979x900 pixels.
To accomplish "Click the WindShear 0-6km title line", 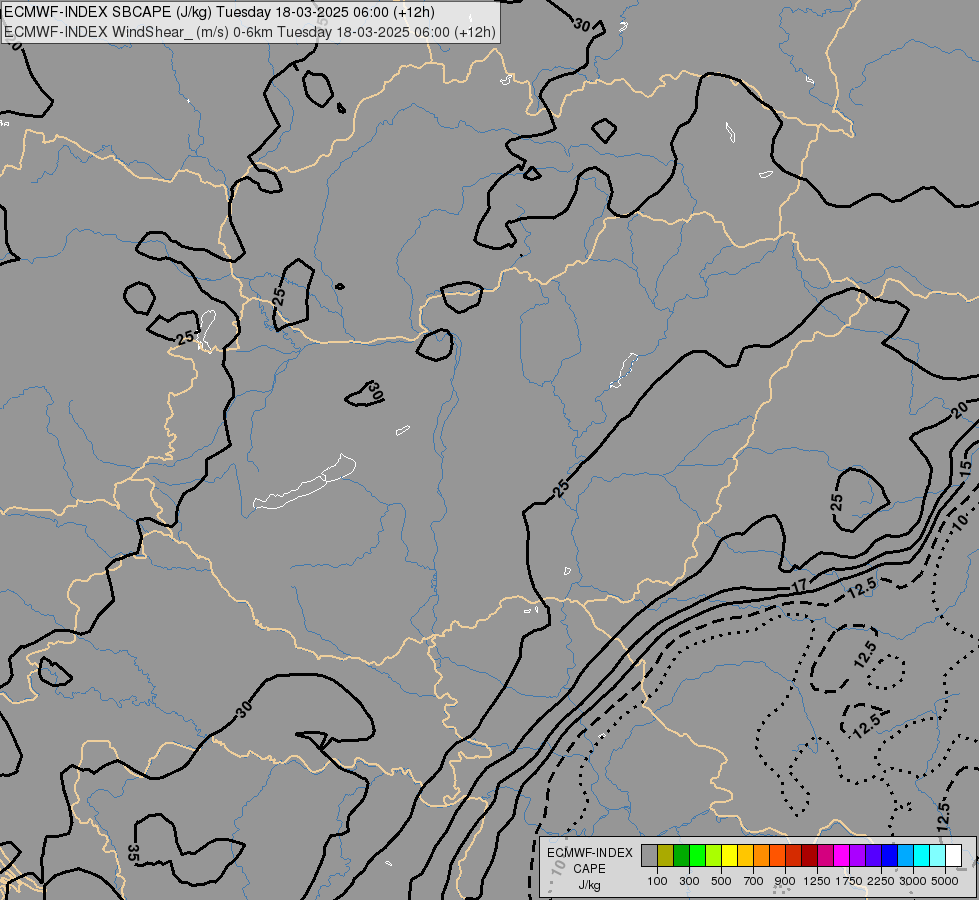I will (250, 32).
